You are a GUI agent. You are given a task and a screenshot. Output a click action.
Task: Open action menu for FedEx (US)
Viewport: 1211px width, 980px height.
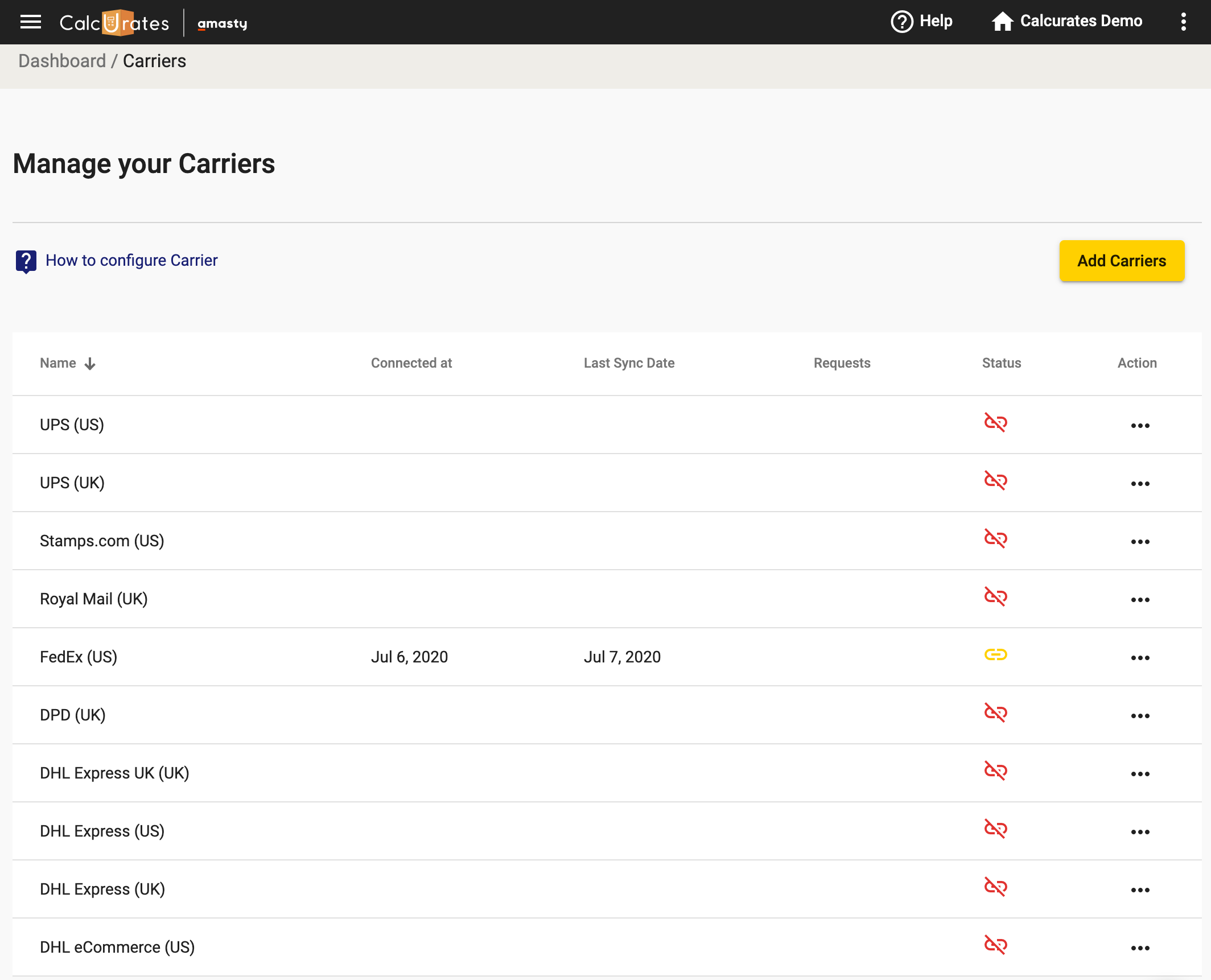[1140, 658]
